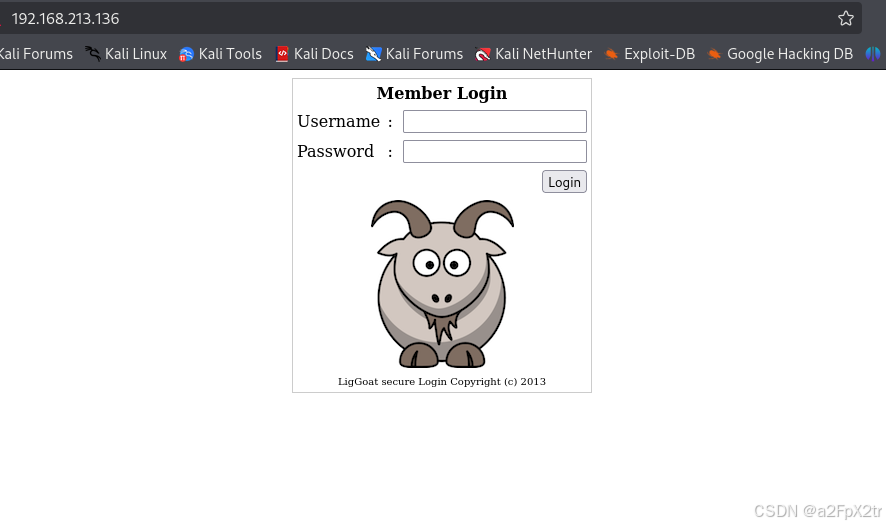The image size is (886, 526).
Task: Click the Kali Linux dragon icon
Action: [93, 54]
